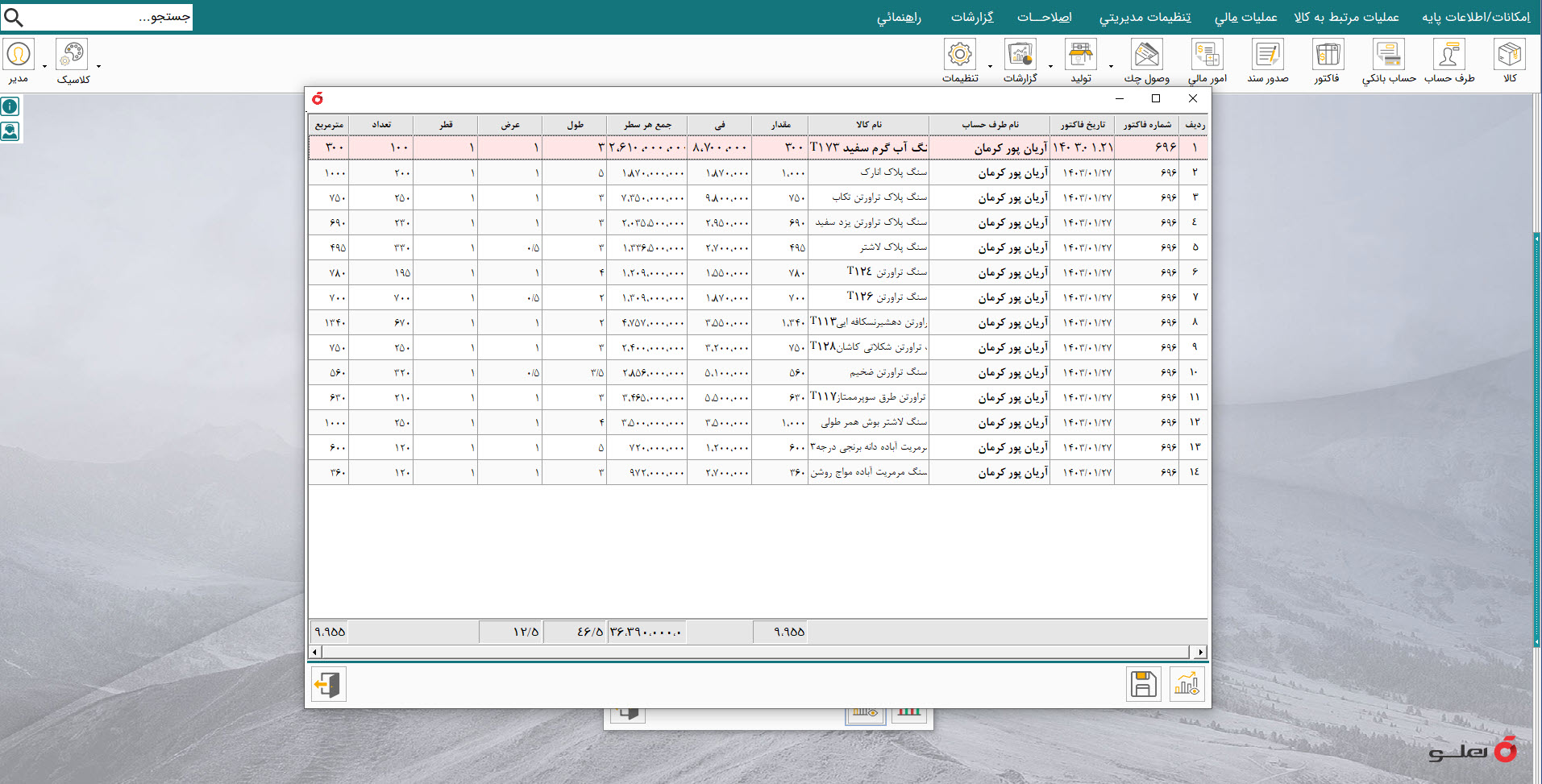Click the وصول چك cheque collection icon
This screenshot has height=784, width=1542.
(1146, 56)
